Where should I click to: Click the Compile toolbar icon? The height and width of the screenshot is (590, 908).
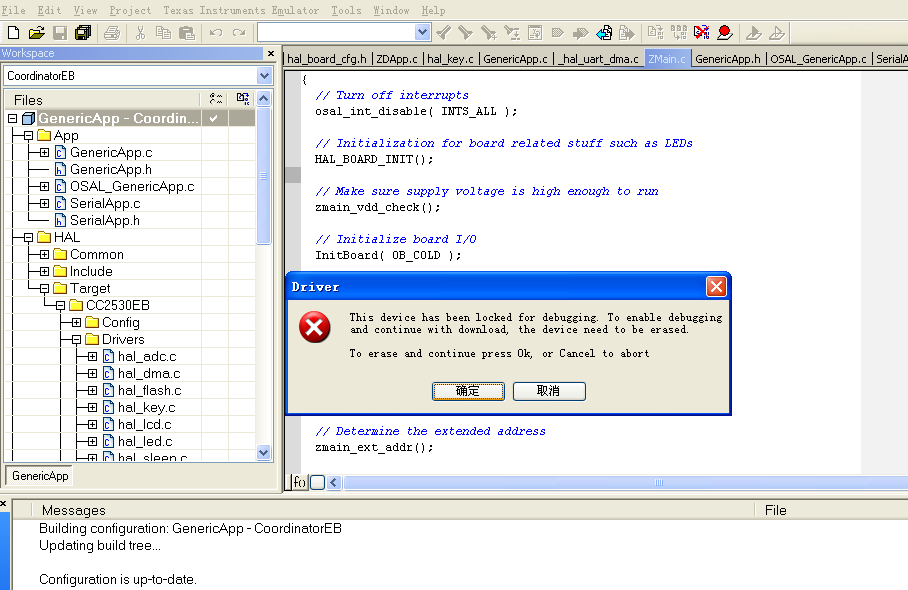[656, 33]
